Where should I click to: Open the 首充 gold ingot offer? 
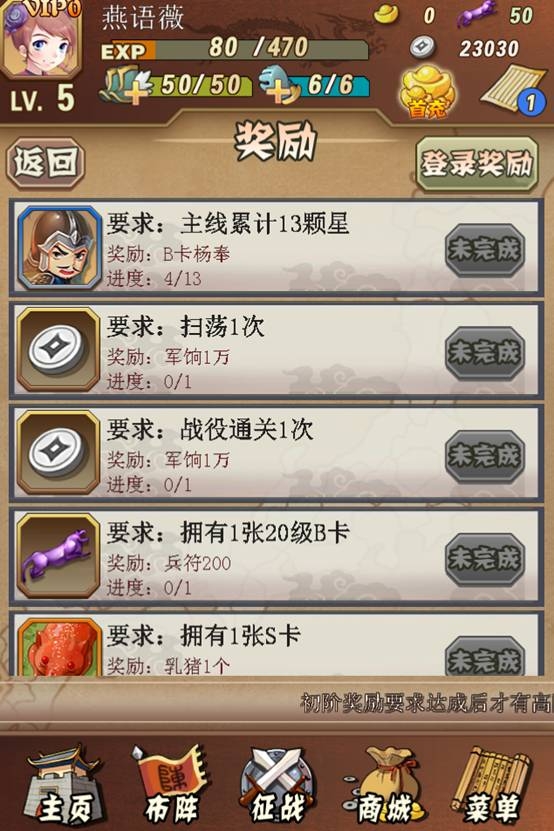427,91
